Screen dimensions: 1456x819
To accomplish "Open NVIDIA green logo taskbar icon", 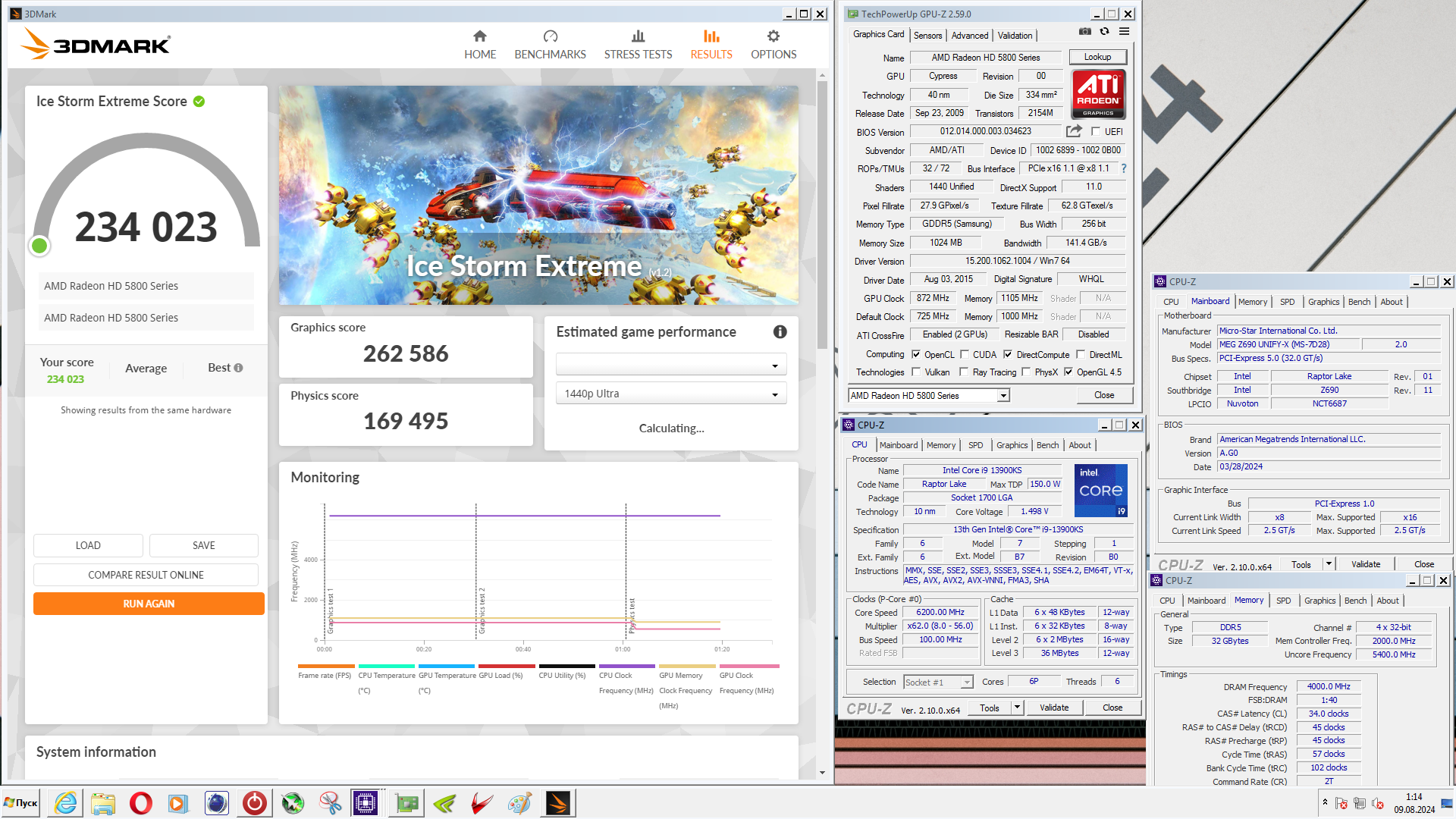I will (444, 803).
